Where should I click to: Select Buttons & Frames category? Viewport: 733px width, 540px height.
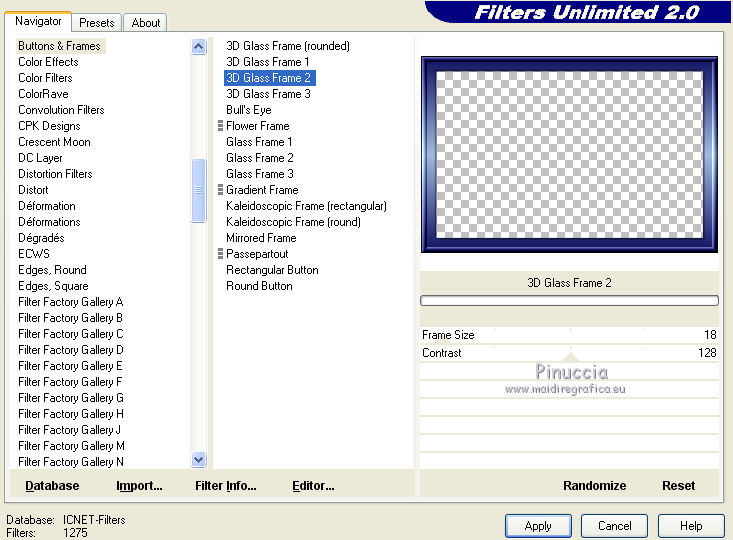(x=59, y=46)
